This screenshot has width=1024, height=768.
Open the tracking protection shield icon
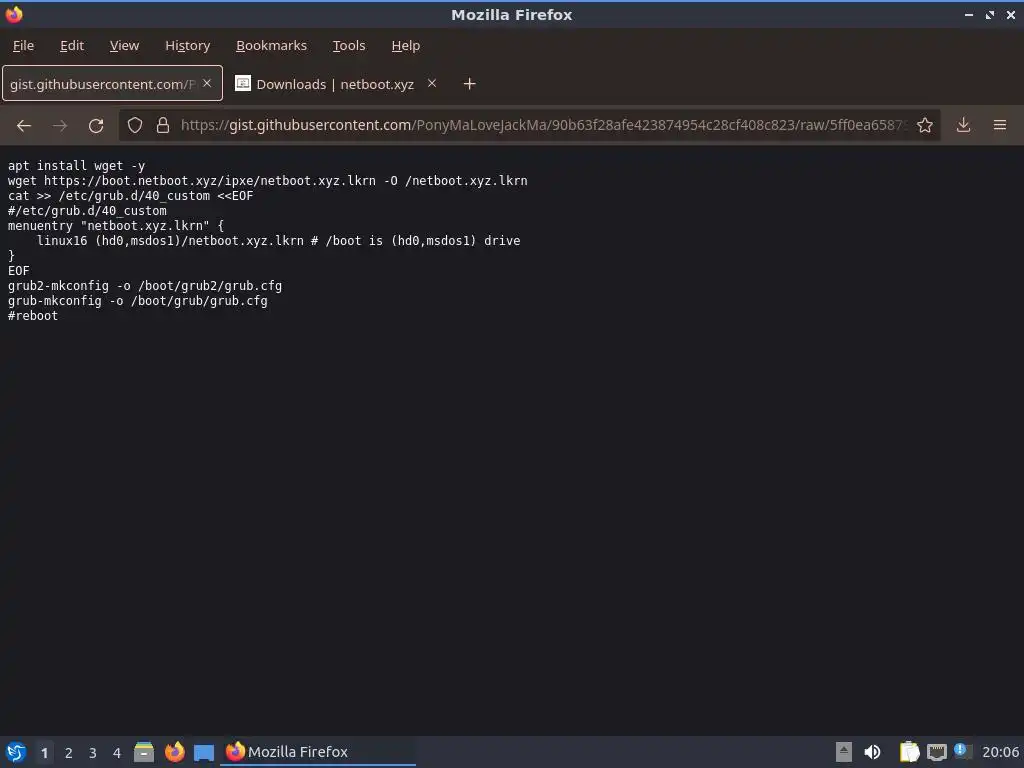click(135, 125)
